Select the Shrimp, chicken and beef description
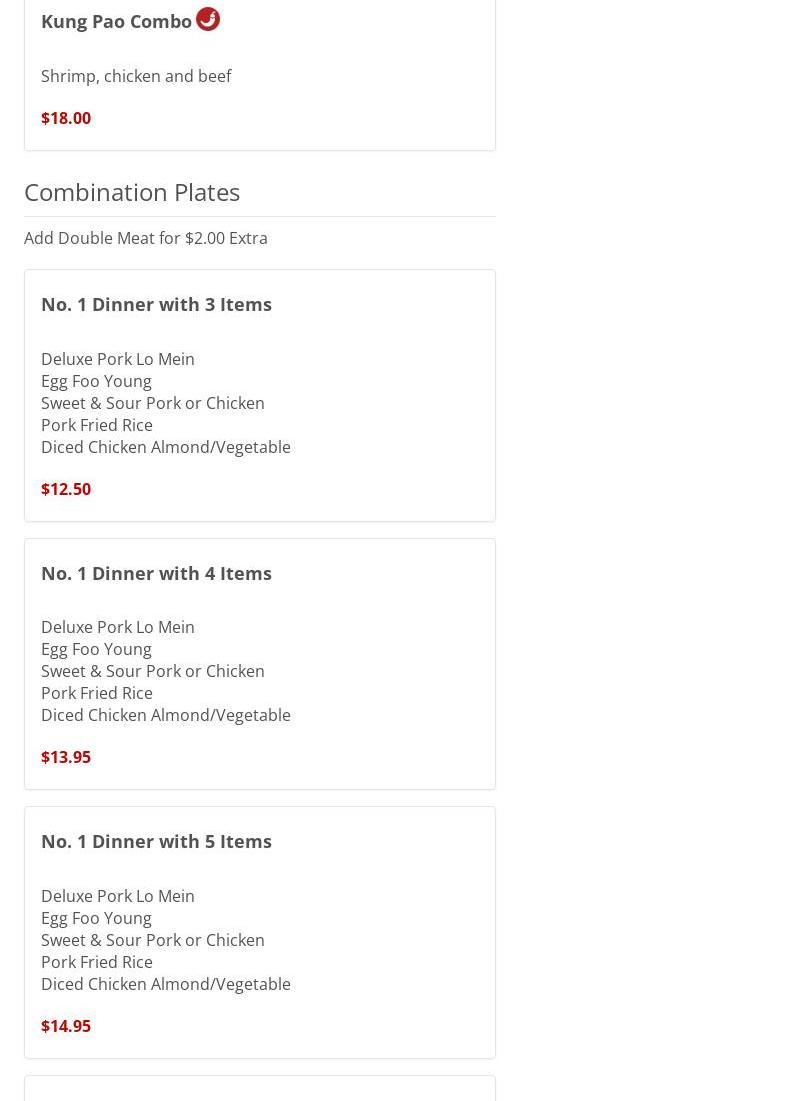Screen dimensions: 785x1101 (x=136, y=76)
